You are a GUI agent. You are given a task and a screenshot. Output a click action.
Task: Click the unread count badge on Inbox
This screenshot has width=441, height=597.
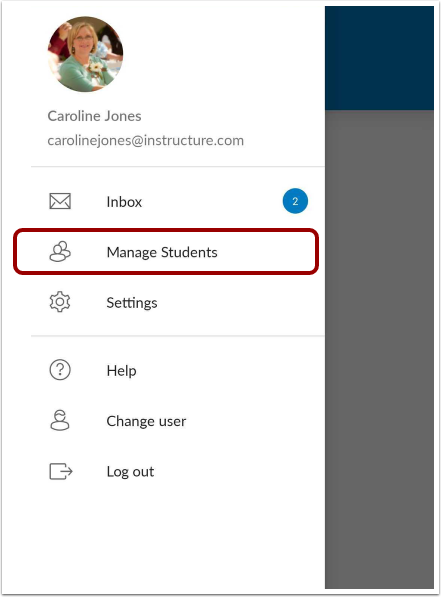point(295,201)
